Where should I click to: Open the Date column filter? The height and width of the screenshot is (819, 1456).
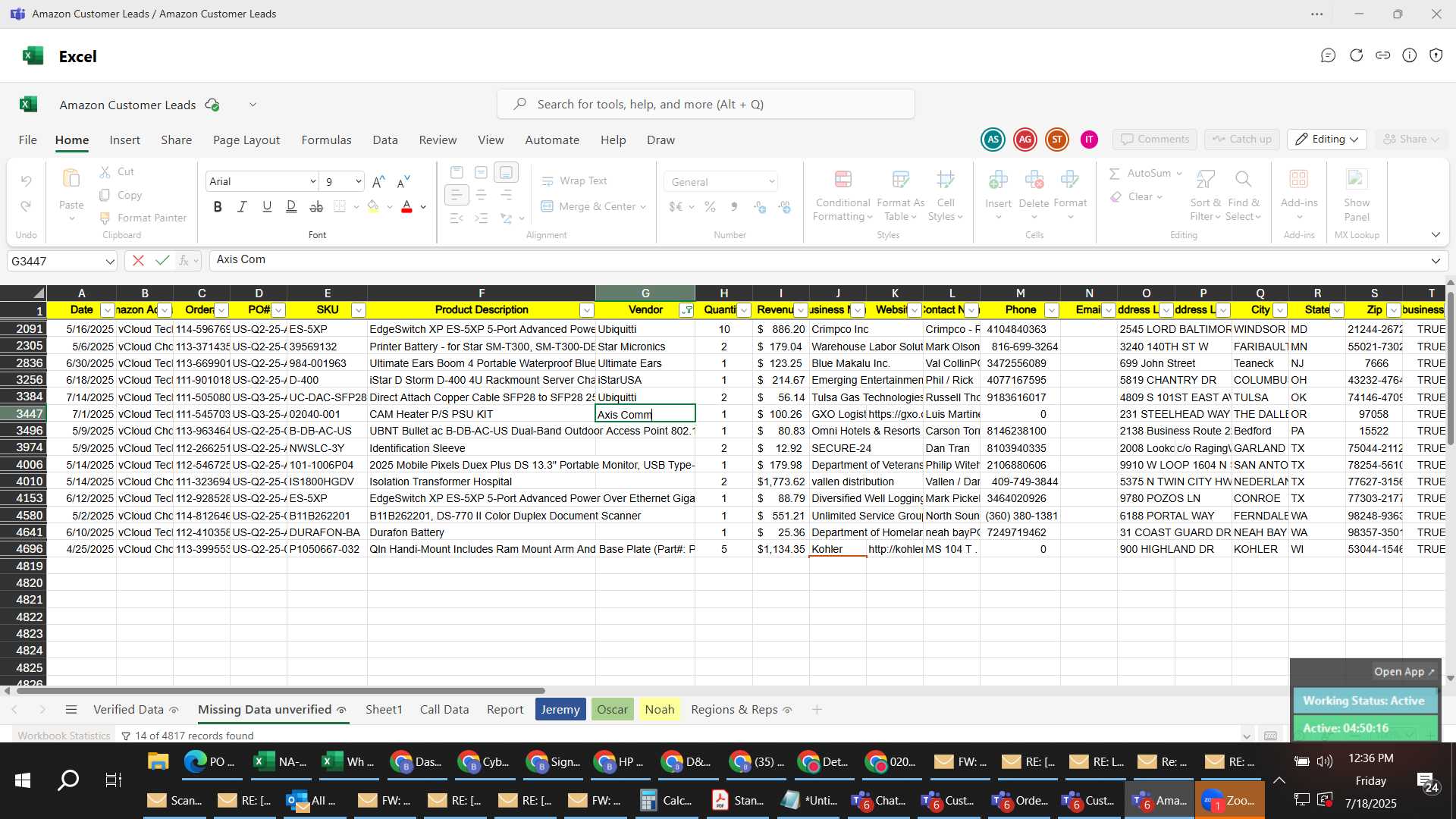108,310
